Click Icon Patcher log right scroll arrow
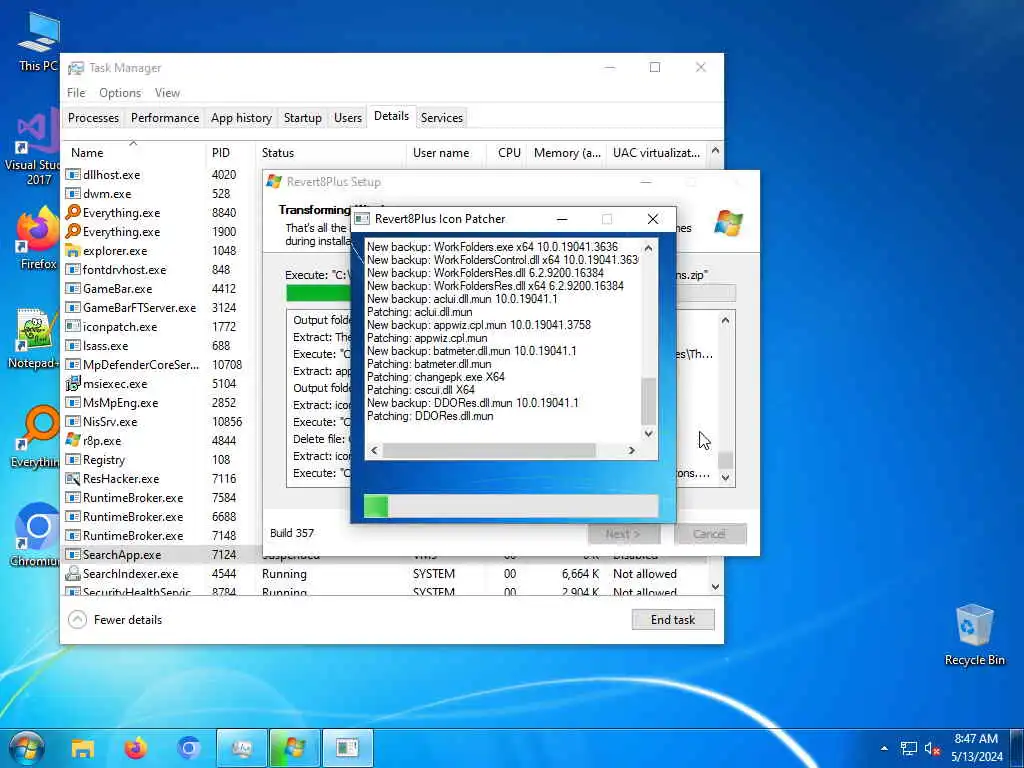 [632, 450]
